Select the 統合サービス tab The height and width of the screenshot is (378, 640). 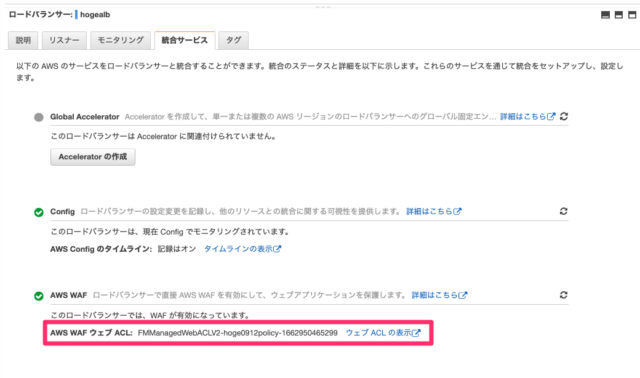[184, 40]
